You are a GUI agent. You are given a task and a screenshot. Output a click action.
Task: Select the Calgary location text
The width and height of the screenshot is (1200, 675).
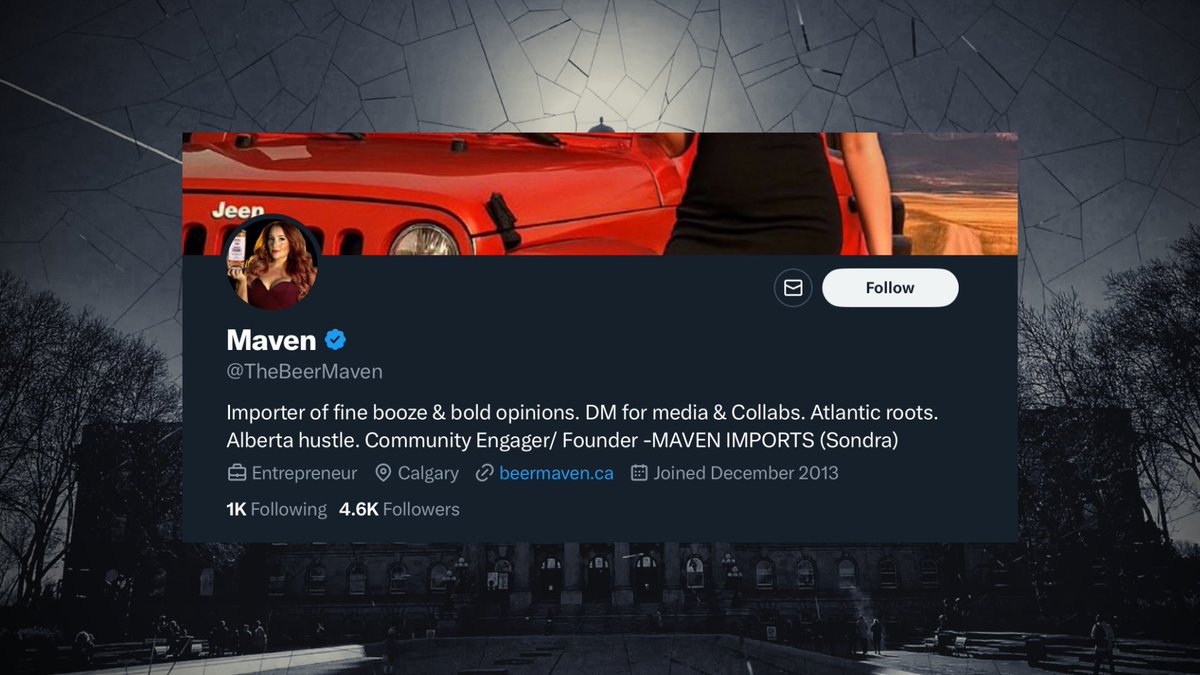(x=428, y=473)
